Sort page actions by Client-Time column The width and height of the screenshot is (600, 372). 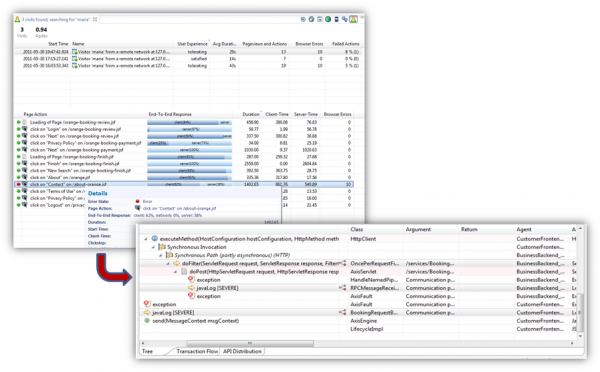pyautogui.click(x=277, y=114)
